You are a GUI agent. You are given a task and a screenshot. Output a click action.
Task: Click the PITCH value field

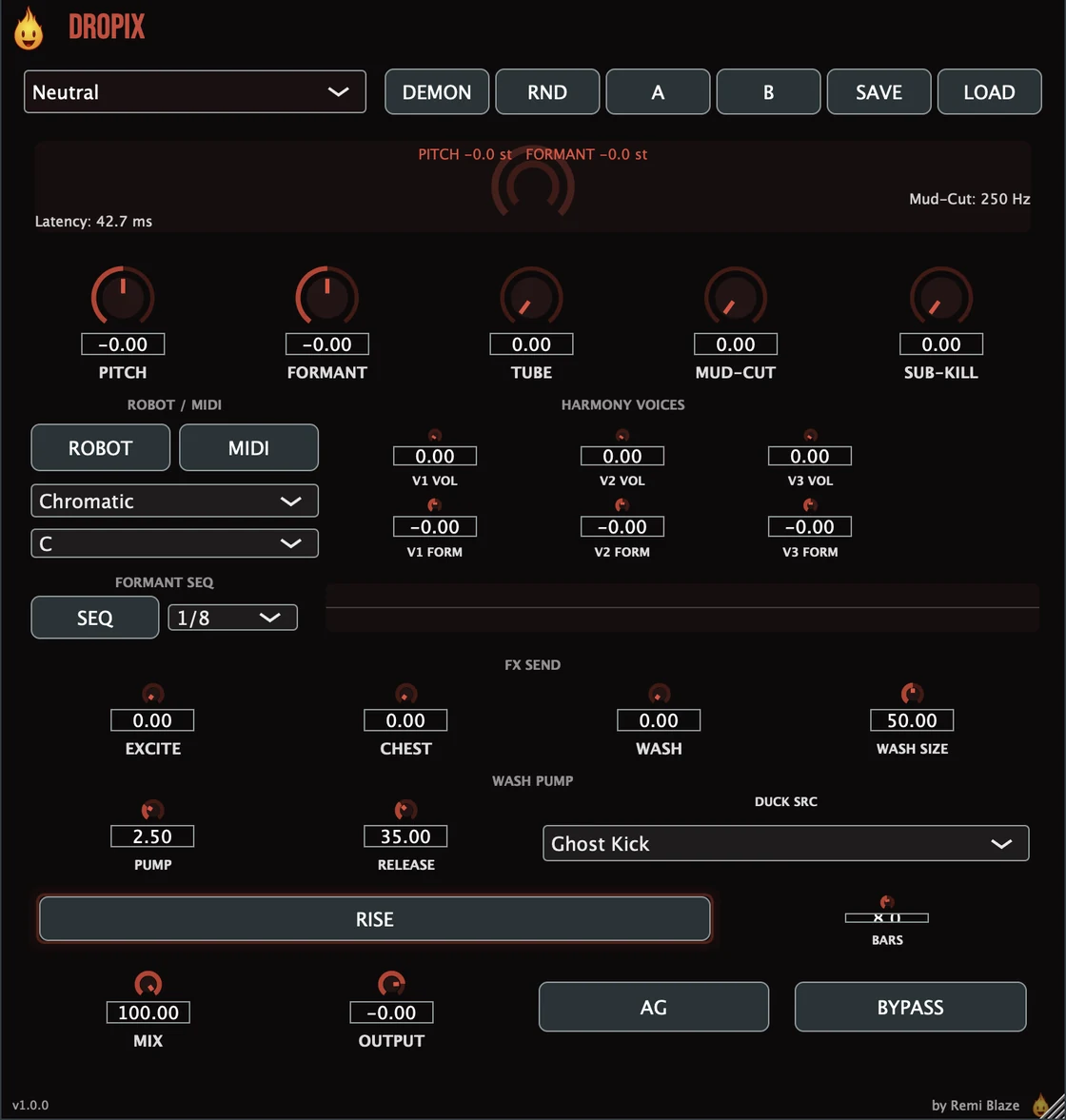(x=123, y=344)
